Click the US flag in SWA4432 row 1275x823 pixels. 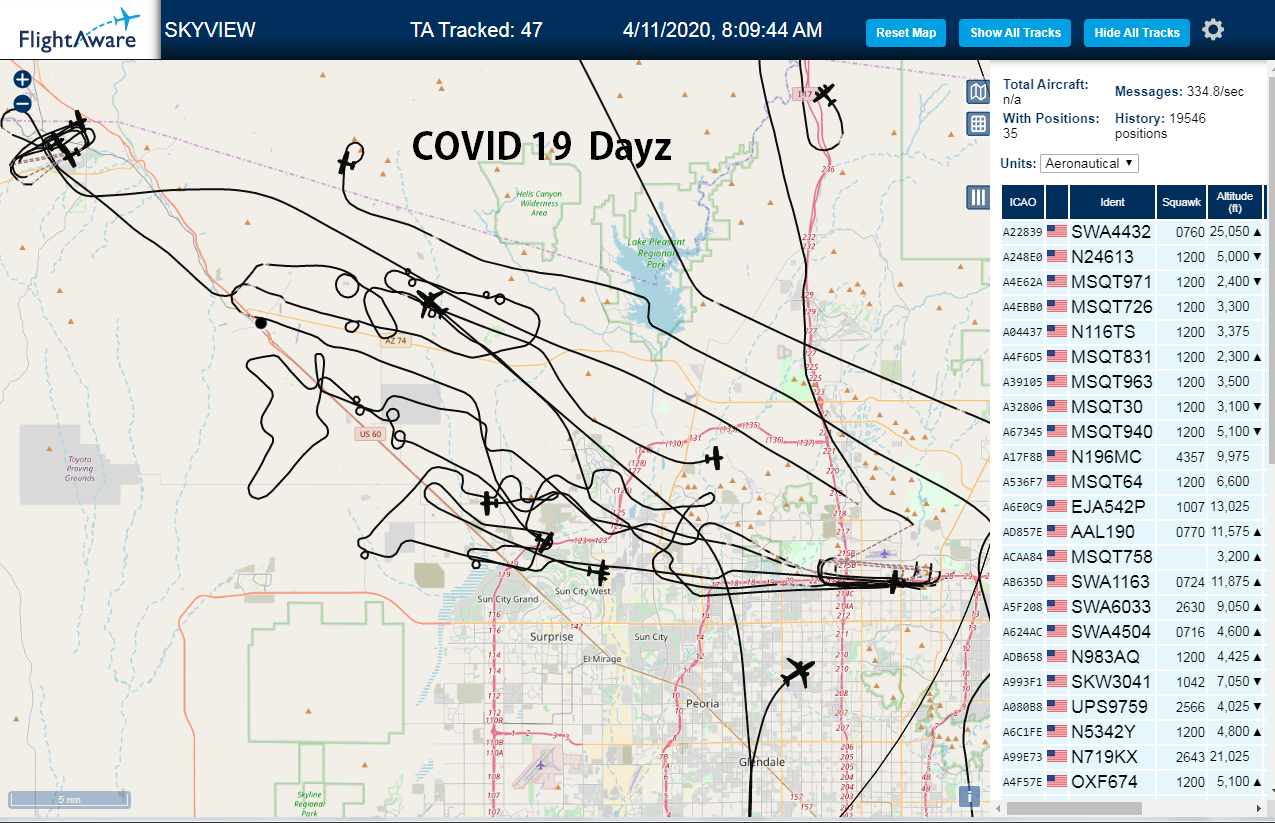pyautogui.click(x=1057, y=231)
